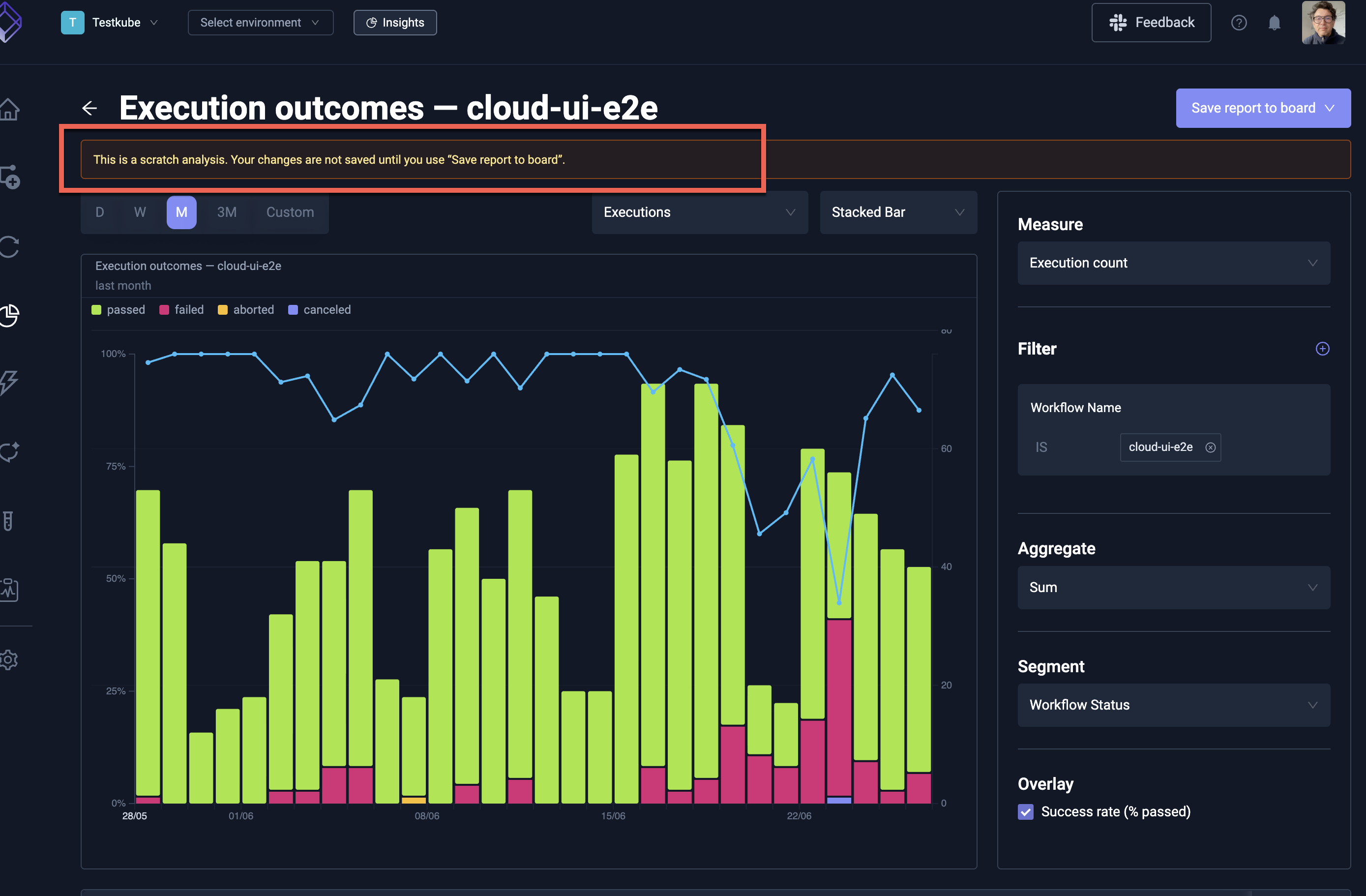Open the Stacked Bar chart type dropdown
The image size is (1366, 896).
[898, 212]
